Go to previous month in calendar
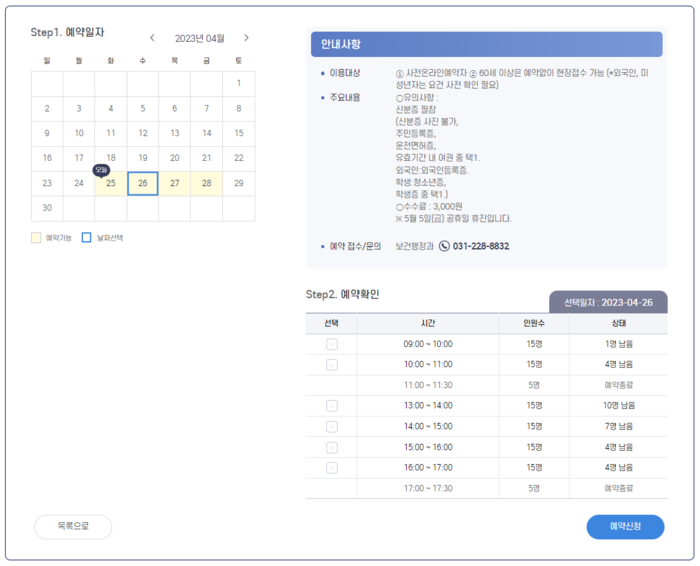This screenshot has width=700, height=566. (x=152, y=38)
